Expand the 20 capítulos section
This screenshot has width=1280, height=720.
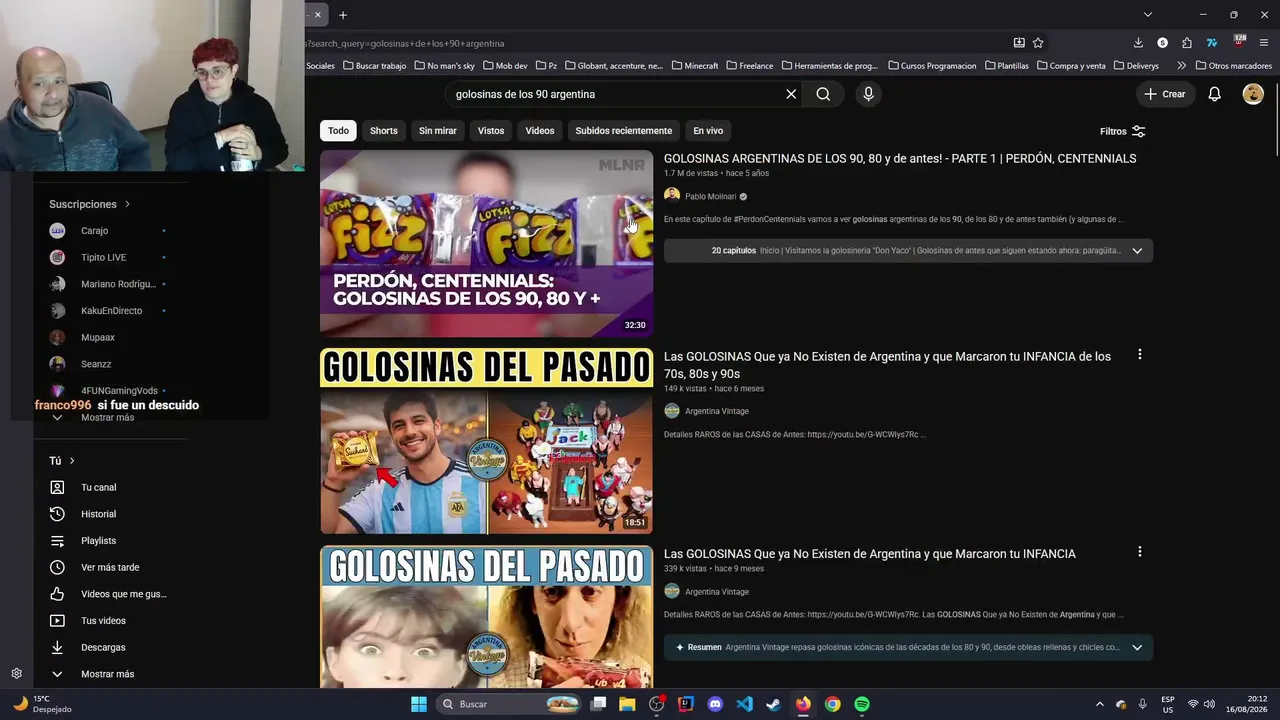[1137, 251]
